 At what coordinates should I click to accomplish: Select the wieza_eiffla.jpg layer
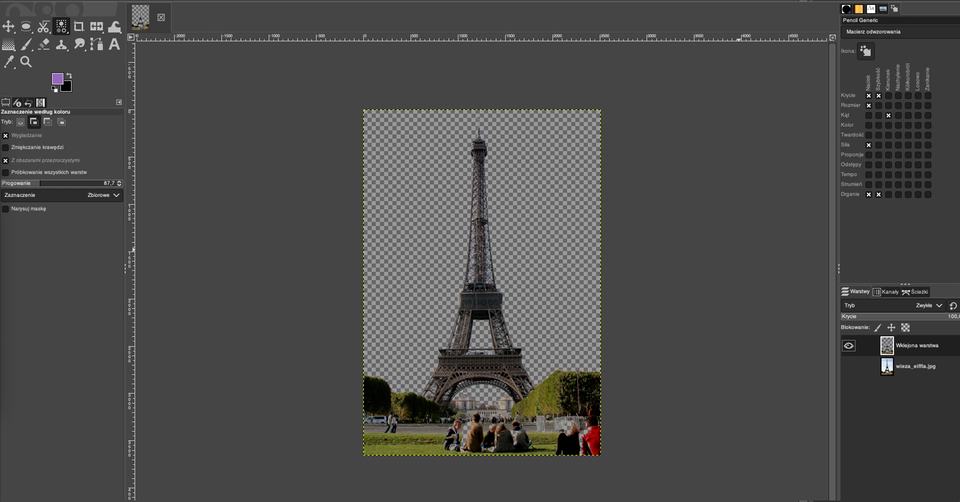[x=915, y=366]
